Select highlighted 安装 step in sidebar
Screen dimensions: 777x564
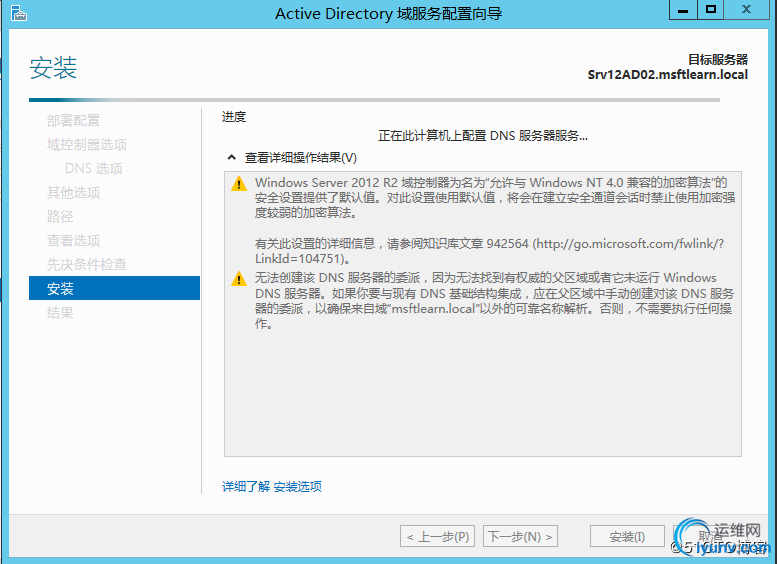(x=114, y=288)
